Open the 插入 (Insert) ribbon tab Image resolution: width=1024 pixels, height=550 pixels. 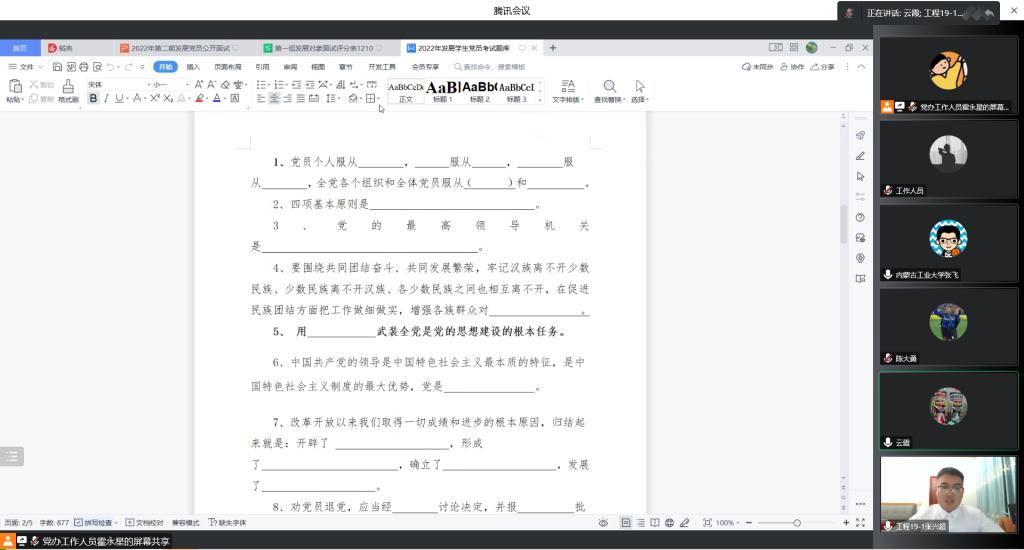point(193,67)
